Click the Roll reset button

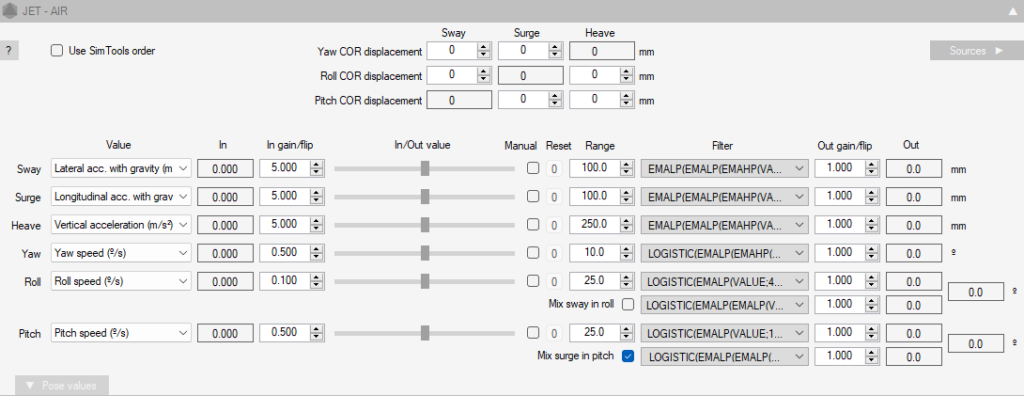pos(553,281)
